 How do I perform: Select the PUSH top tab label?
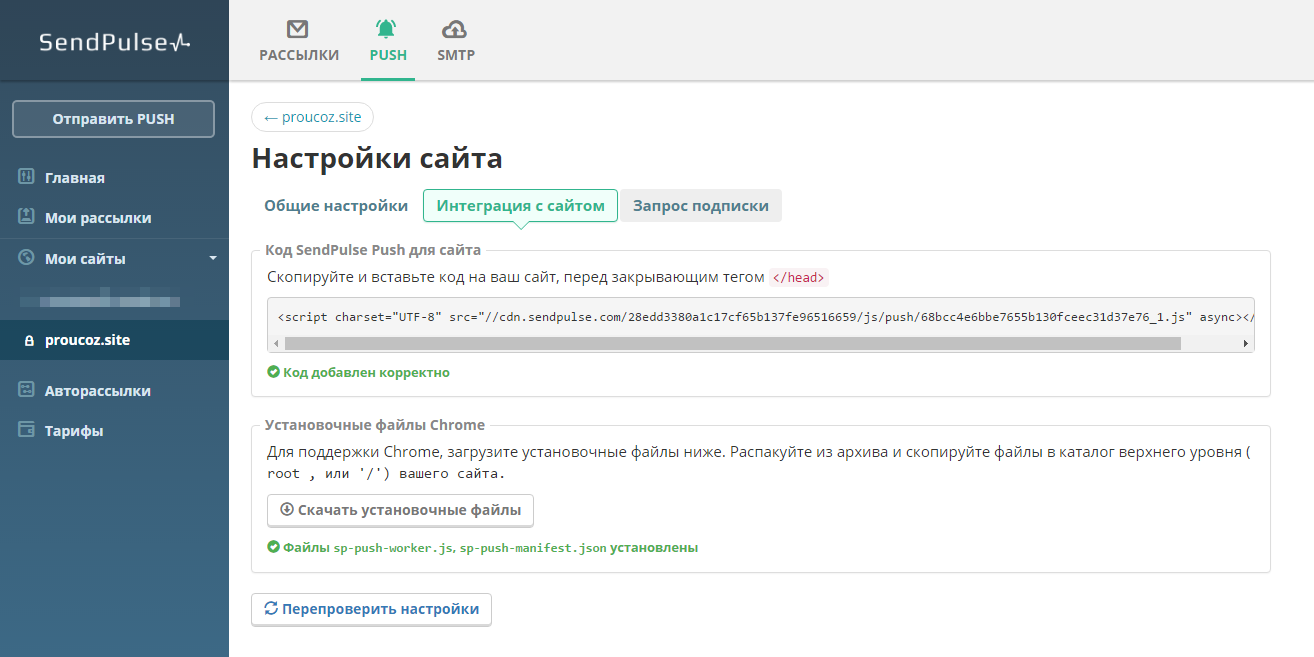pyautogui.click(x=388, y=55)
